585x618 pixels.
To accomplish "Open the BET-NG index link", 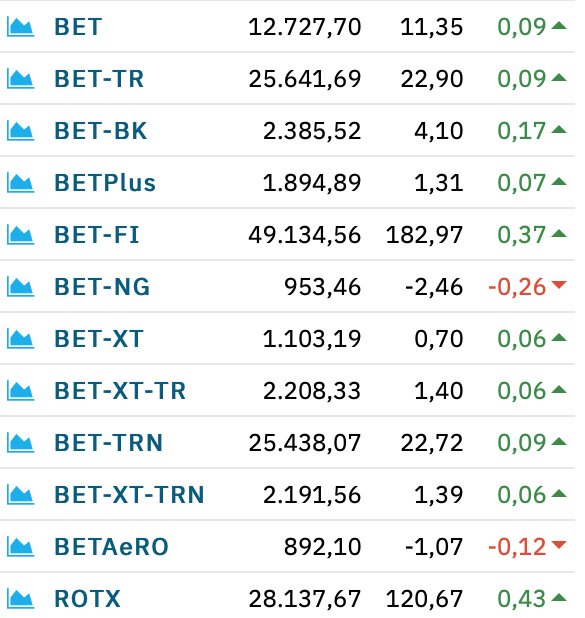I will click(102, 287).
